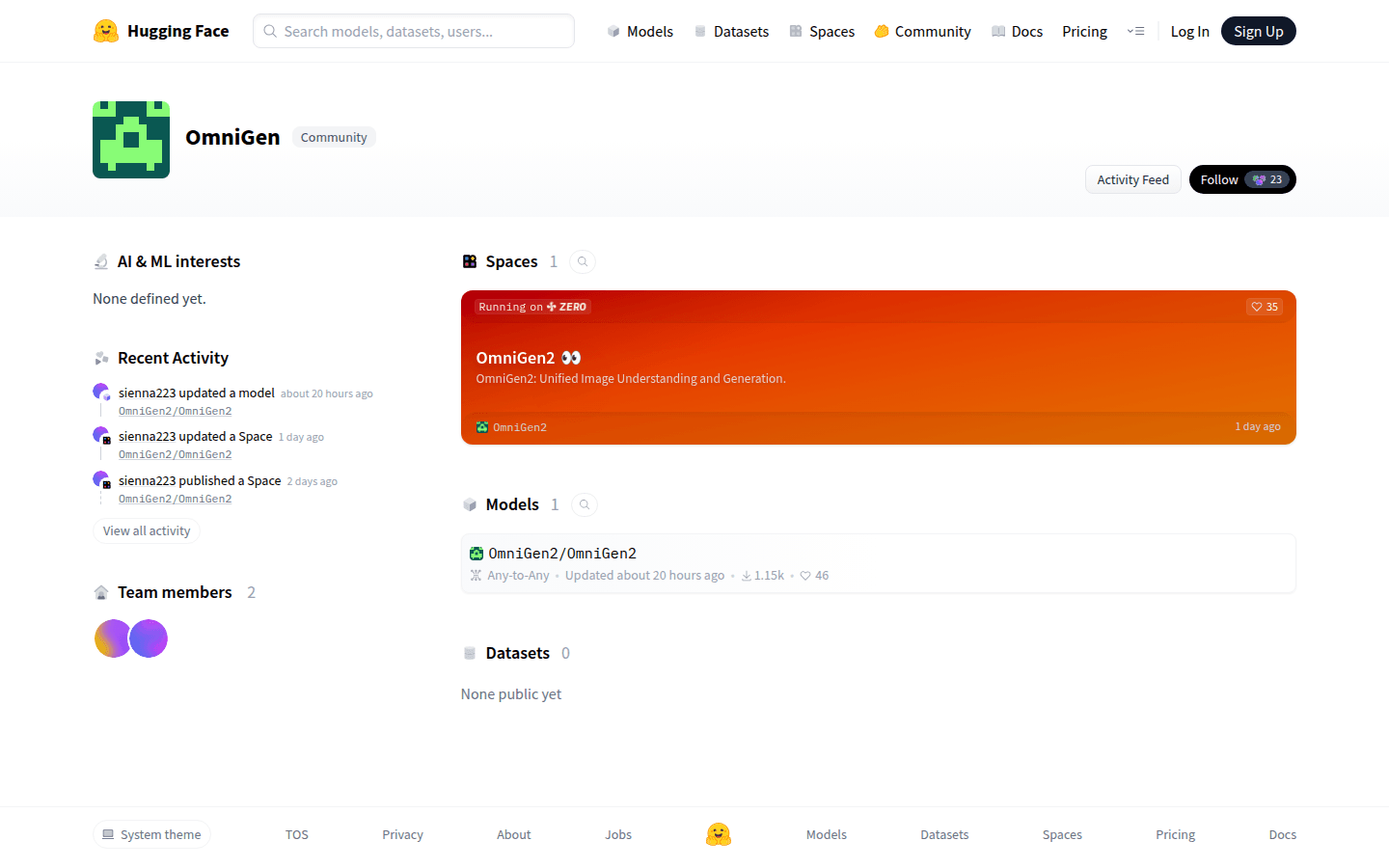Open the OmniGen2/OmniGen2 model card

562,554
